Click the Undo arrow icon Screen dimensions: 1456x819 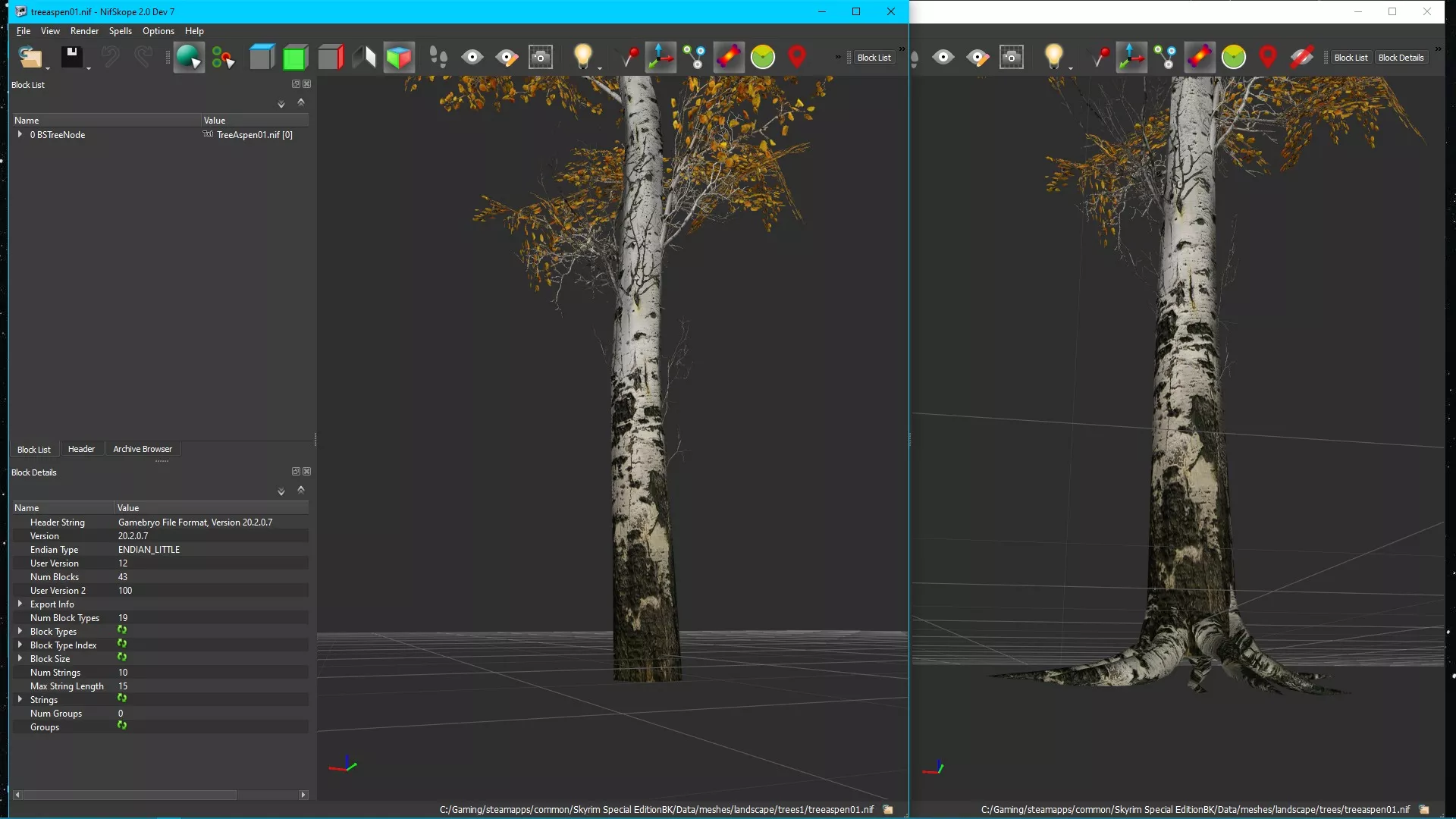110,57
